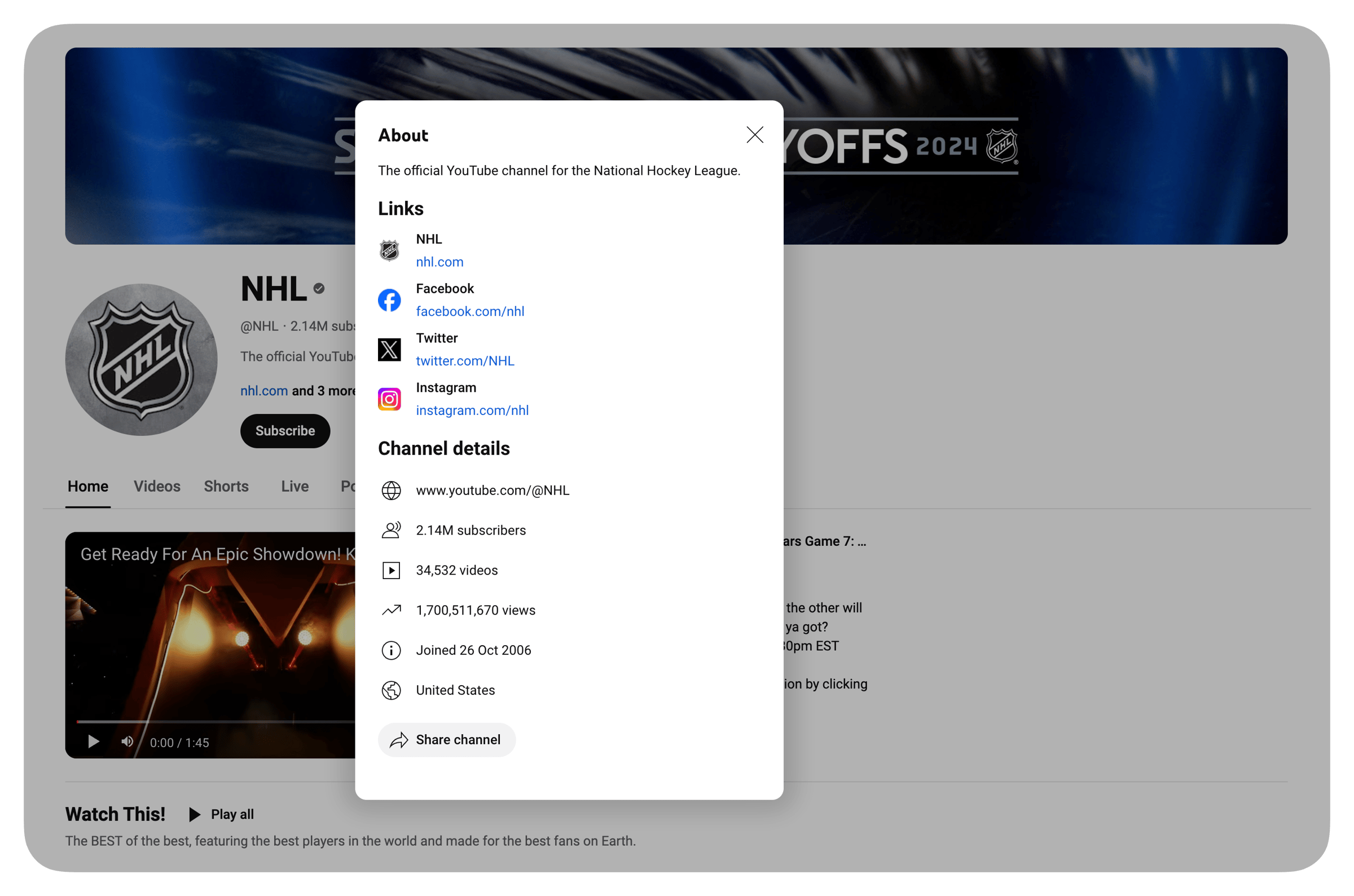Mute the featured video volume
The height and width of the screenshot is (896, 1354).
(x=127, y=741)
